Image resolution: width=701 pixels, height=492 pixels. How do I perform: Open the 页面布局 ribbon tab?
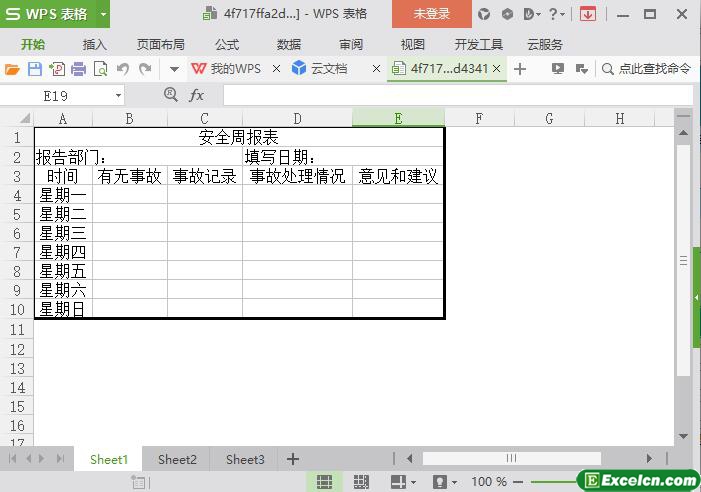(160, 44)
